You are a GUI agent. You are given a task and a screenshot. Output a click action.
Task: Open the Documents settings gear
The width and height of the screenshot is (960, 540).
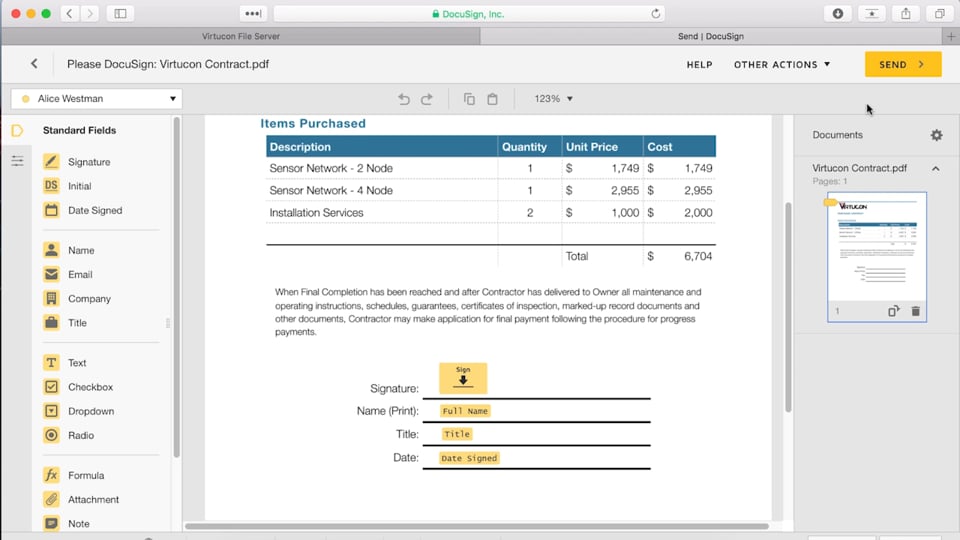pyautogui.click(x=936, y=135)
